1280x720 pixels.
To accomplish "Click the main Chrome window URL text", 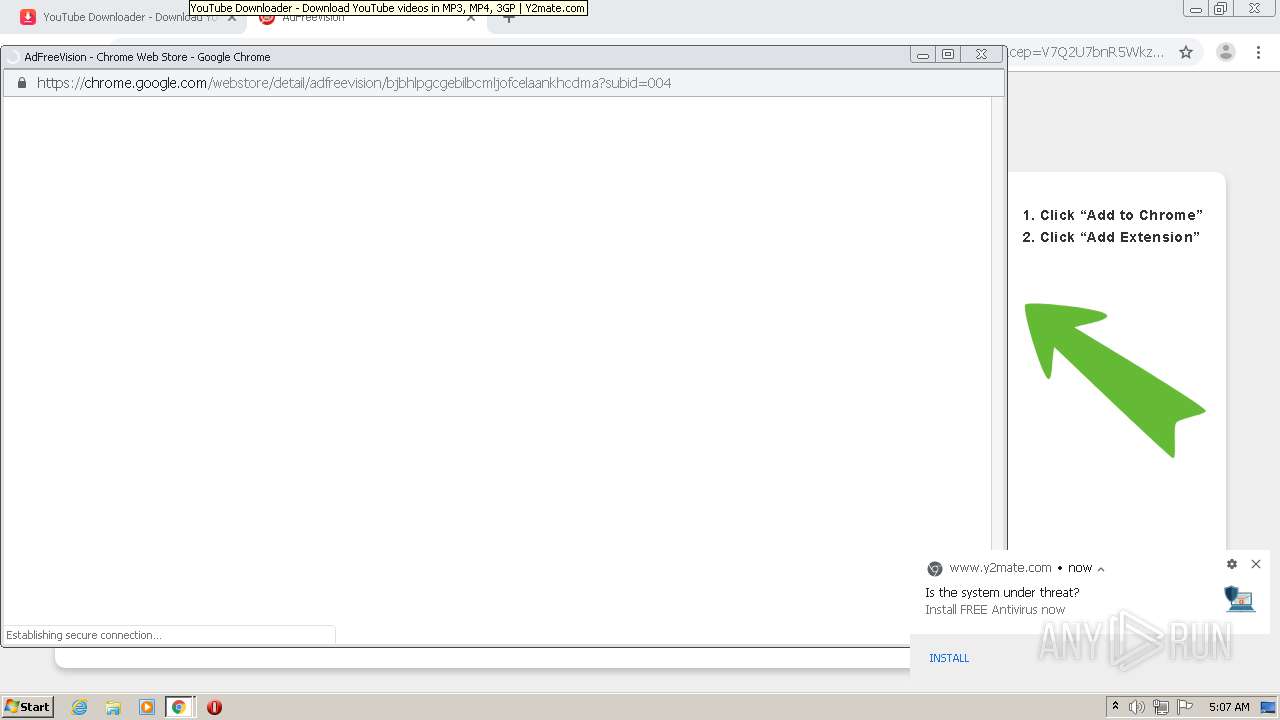I will [x=1086, y=52].
